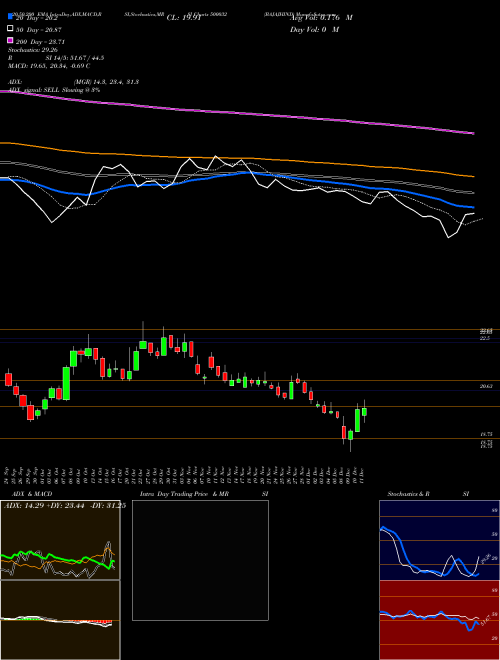Click the '(MGR) 14.3, 23.4, 31.3' ADX values
Image resolution: width=500 pixels, height=660 pixels.
click(106, 82)
